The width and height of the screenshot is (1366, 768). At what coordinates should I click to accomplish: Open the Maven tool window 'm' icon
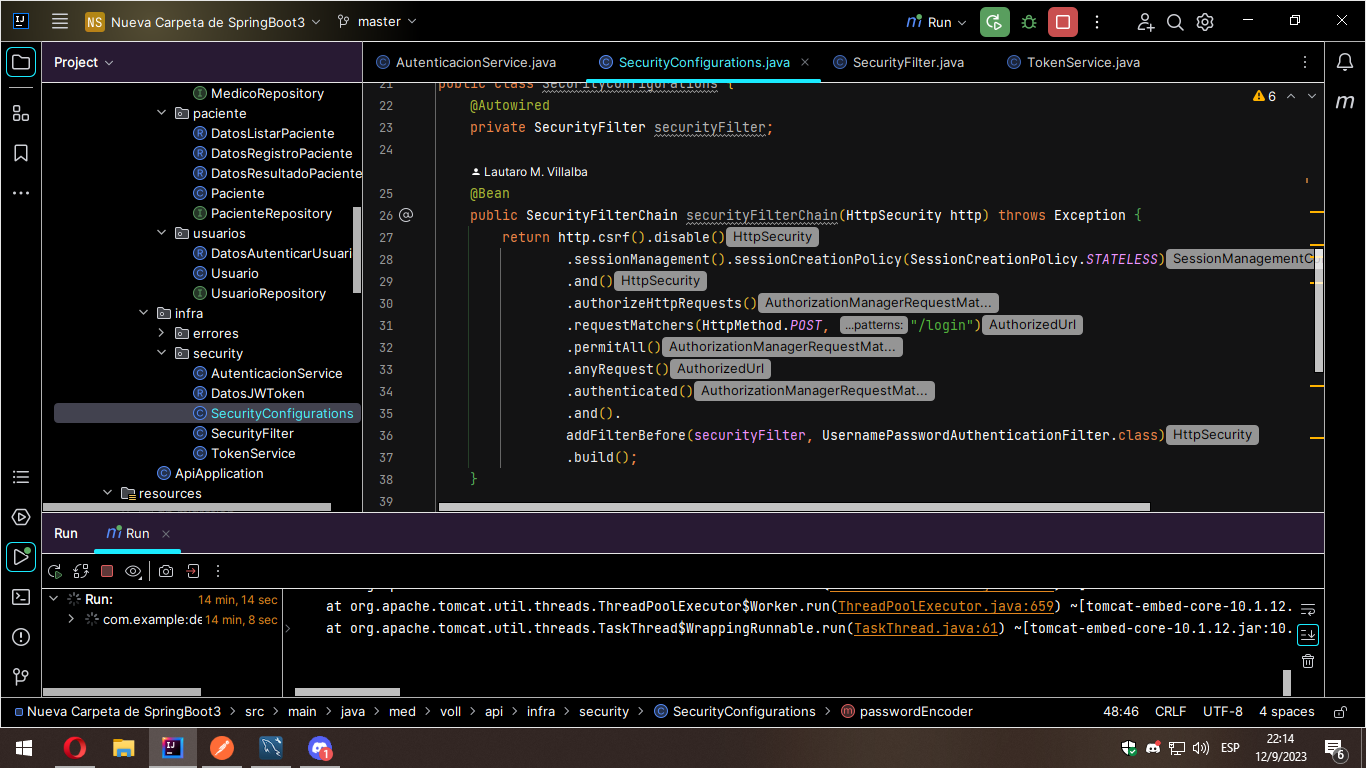[x=1345, y=101]
